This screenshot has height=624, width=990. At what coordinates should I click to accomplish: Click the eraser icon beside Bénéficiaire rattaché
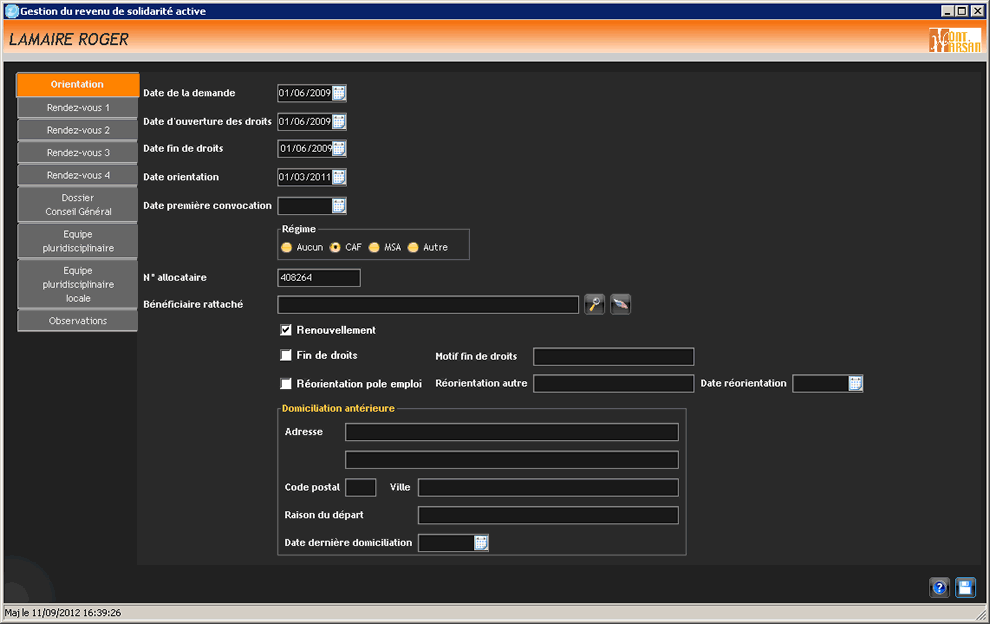tap(620, 305)
